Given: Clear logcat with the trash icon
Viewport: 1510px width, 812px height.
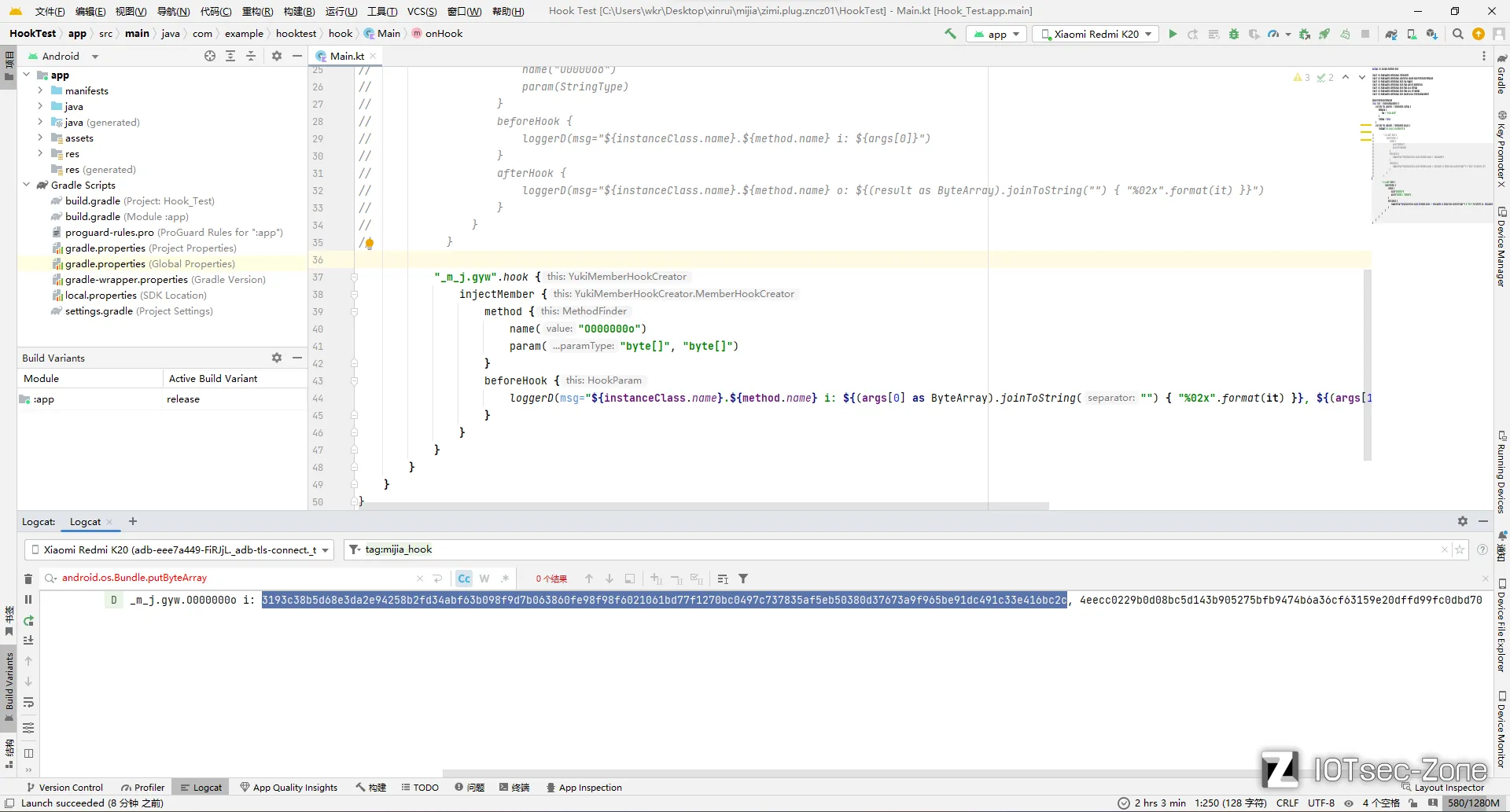Looking at the screenshot, I should (28, 579).
